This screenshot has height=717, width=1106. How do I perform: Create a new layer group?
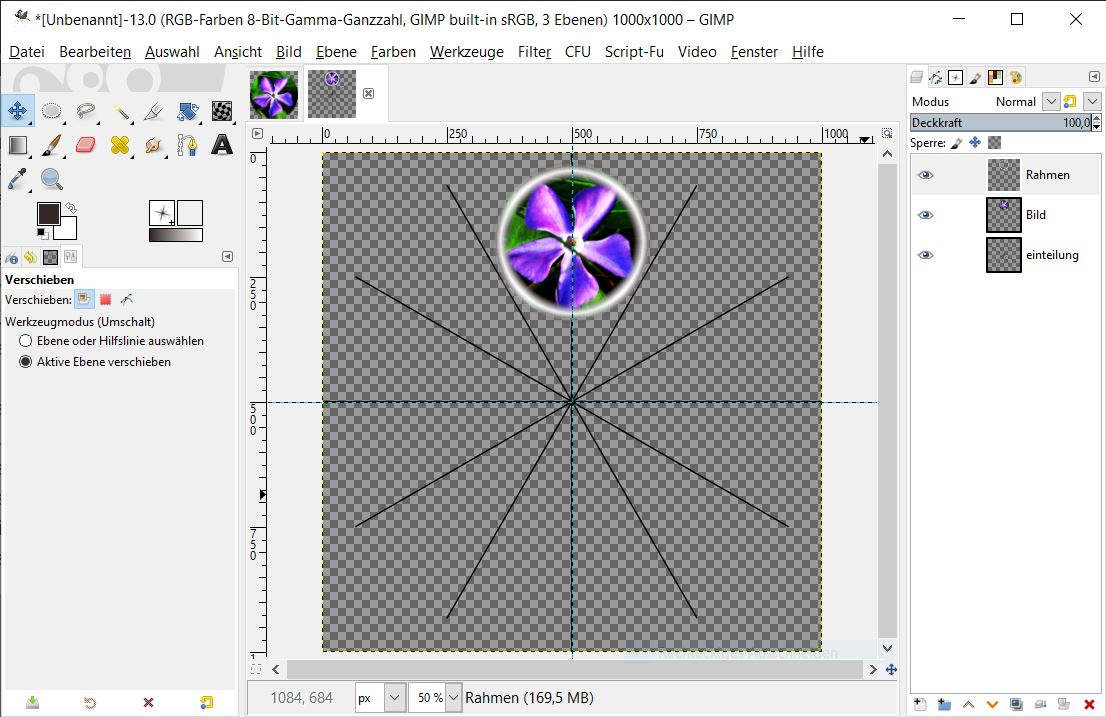(x=944, y=704)
